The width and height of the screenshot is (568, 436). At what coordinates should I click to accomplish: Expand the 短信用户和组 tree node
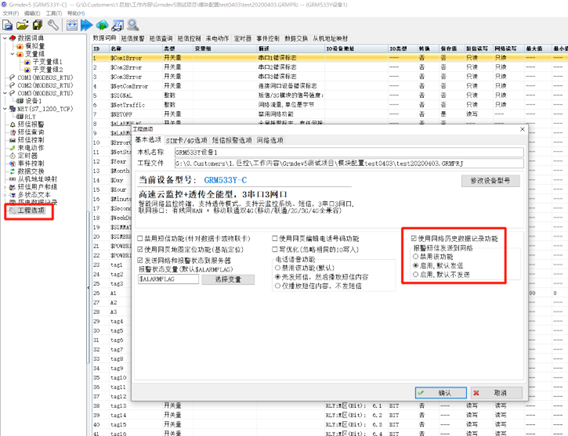[5, 187]
